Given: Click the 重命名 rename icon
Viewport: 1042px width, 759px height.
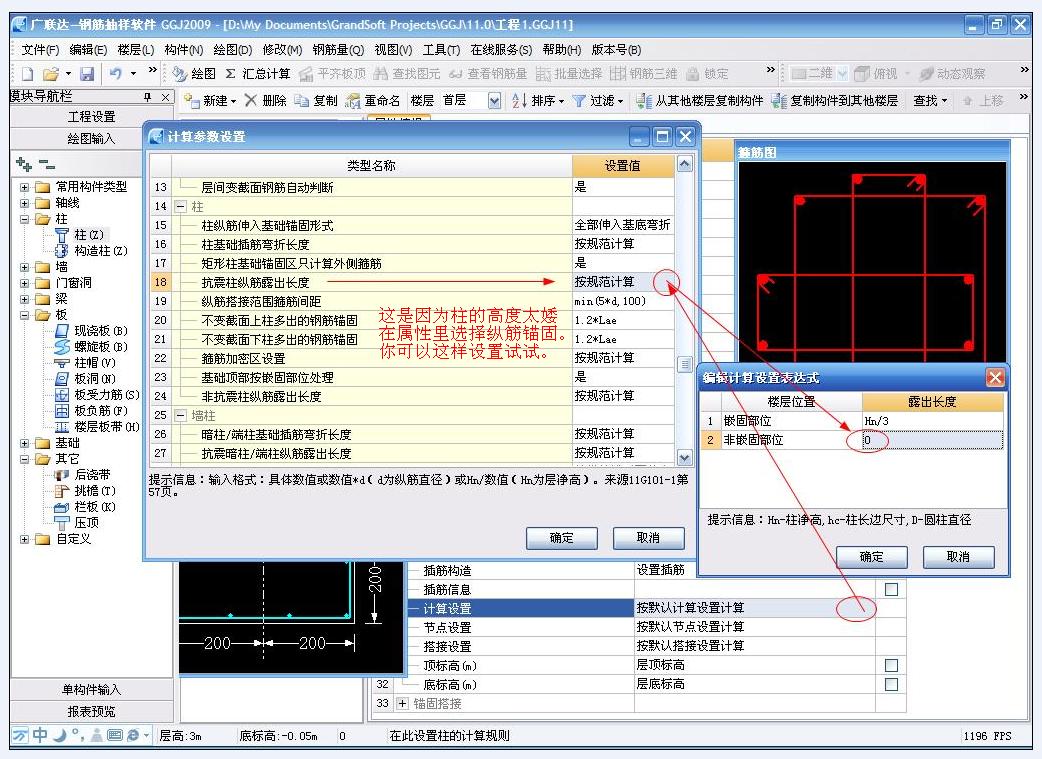Looking at the screenshot, I should (x=353, y=101).
